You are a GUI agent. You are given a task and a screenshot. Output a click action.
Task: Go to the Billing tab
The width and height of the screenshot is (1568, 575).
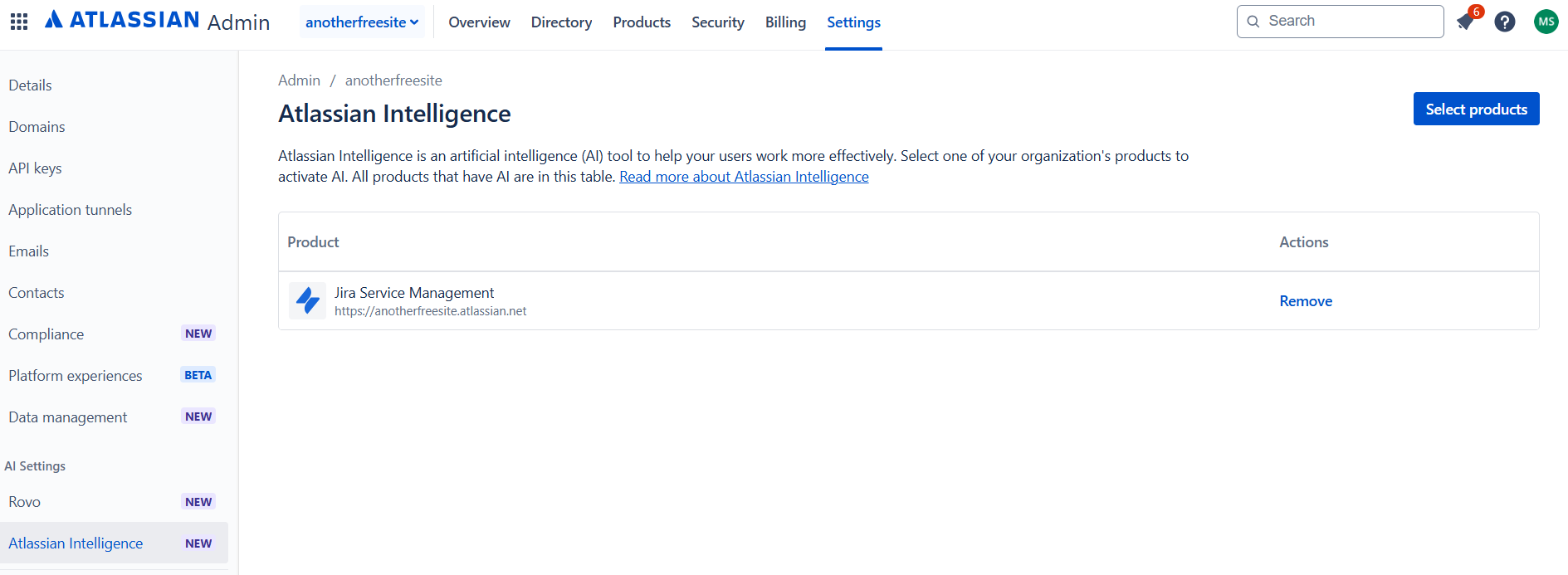(785, 22)
